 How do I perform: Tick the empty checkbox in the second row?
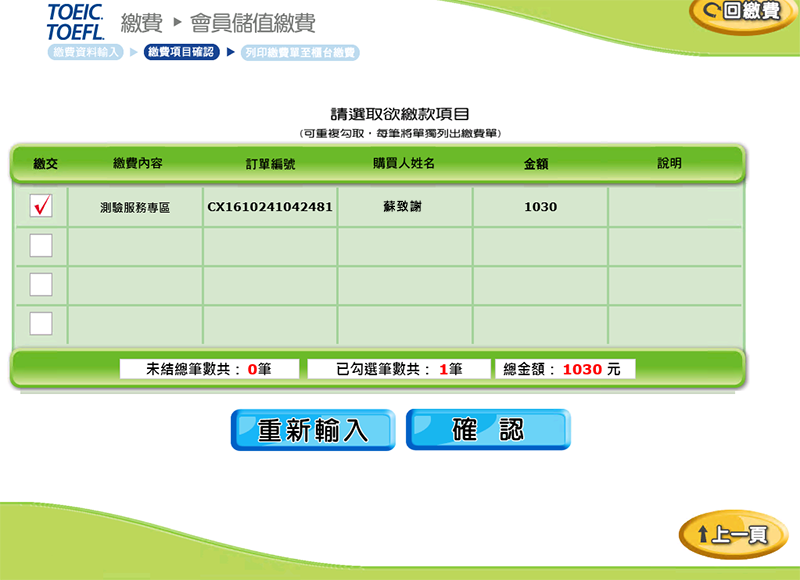(x=41, y=245)
